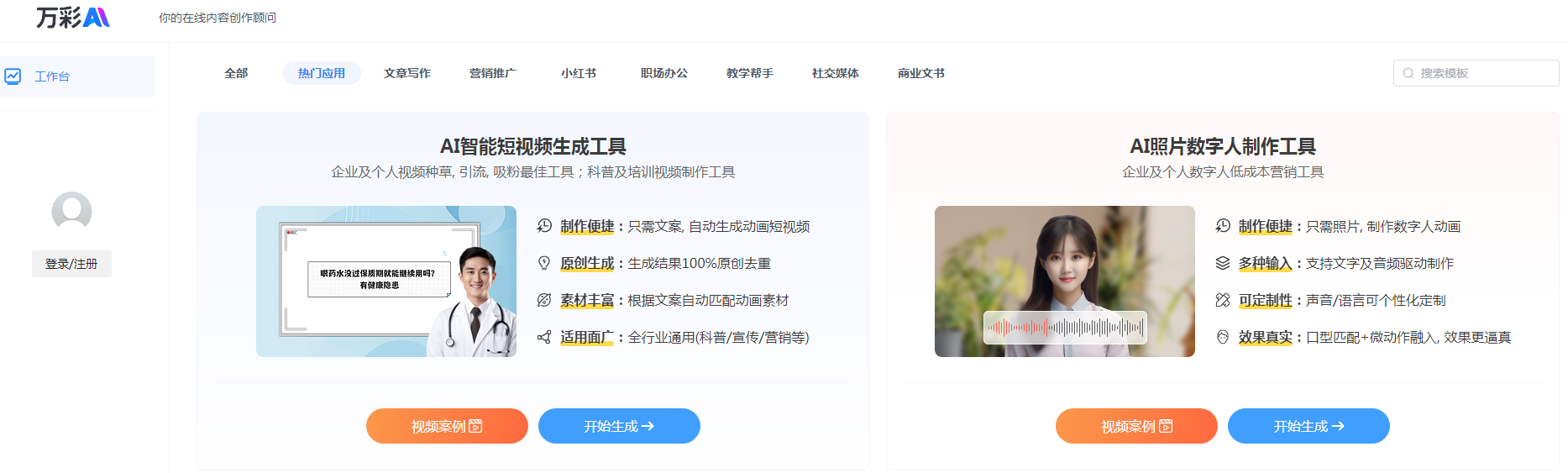Select the 职场办公 tab

point(664,74)
